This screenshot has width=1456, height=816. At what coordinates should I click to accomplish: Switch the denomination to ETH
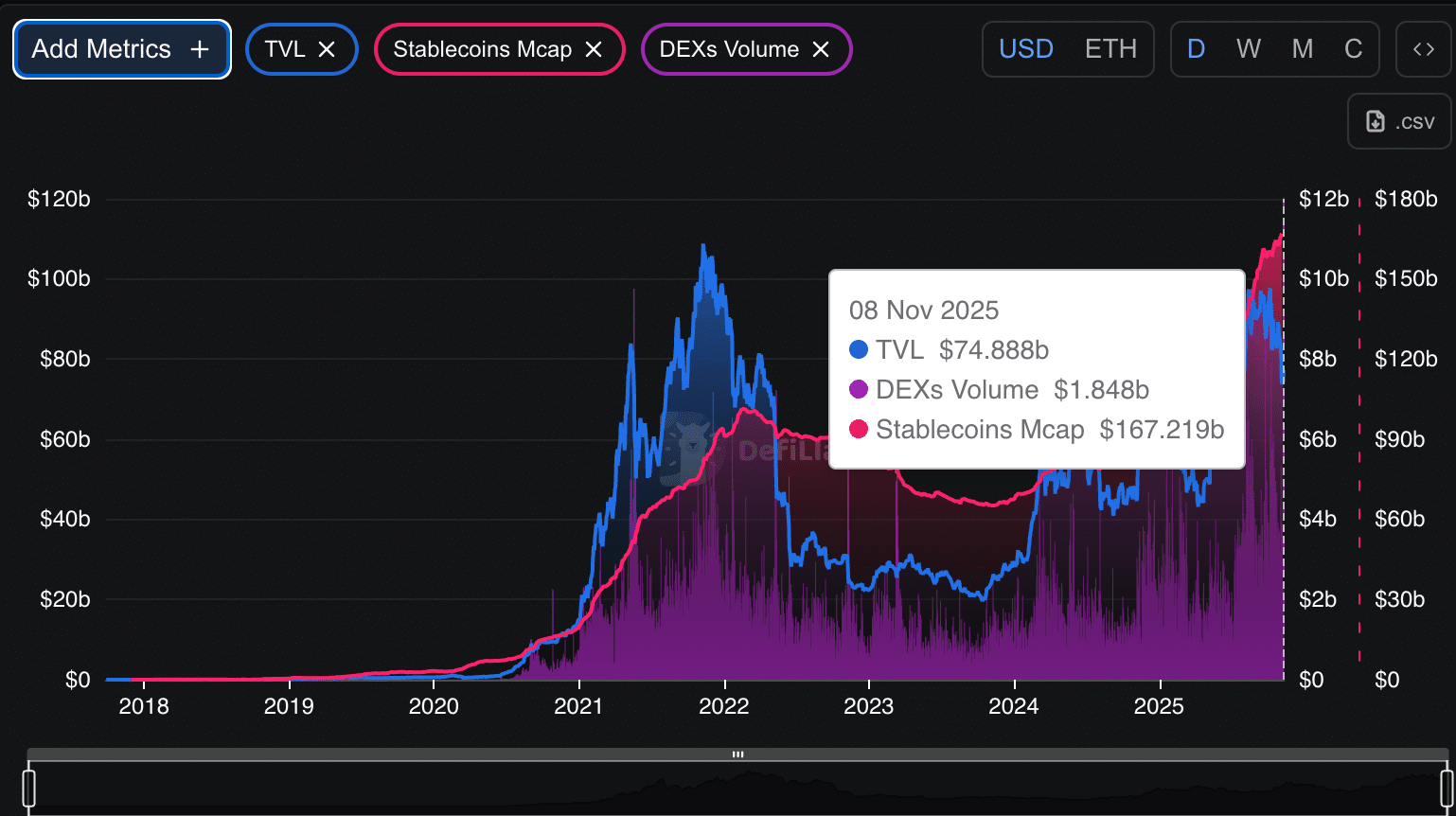(x=1110, y=49)
